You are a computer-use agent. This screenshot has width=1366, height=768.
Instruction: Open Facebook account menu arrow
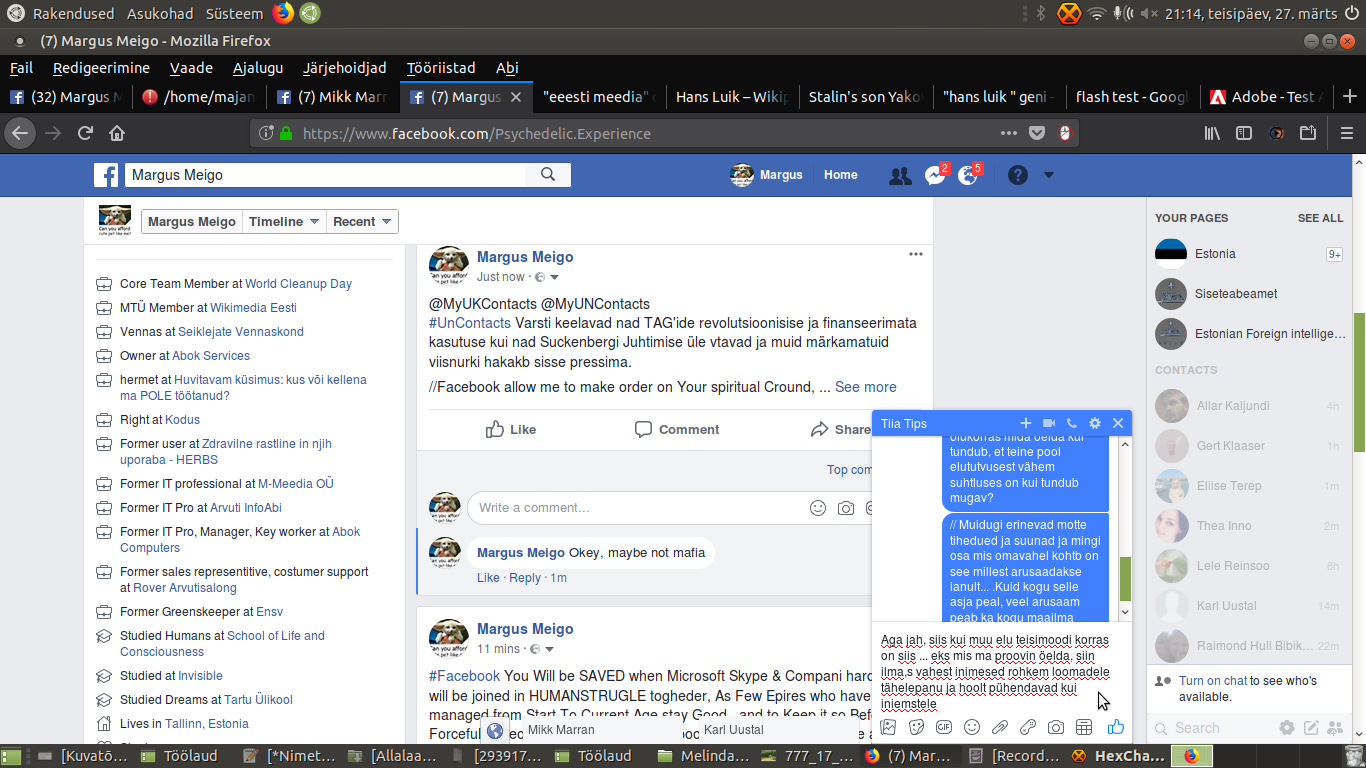tap(1048, 175)
